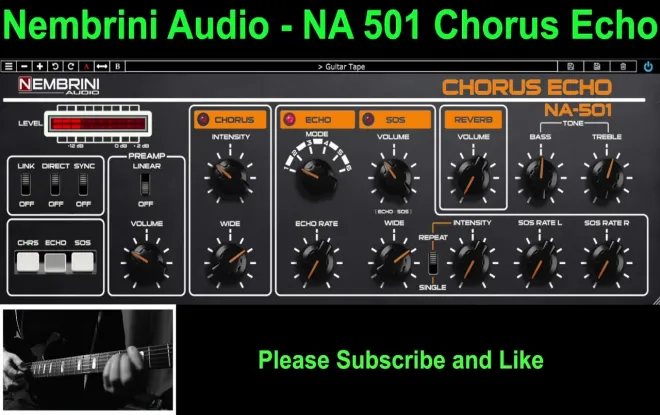Click the guitar player video thumbnail
Viewport: 660px width, 415px height.
tap(88, 359)
